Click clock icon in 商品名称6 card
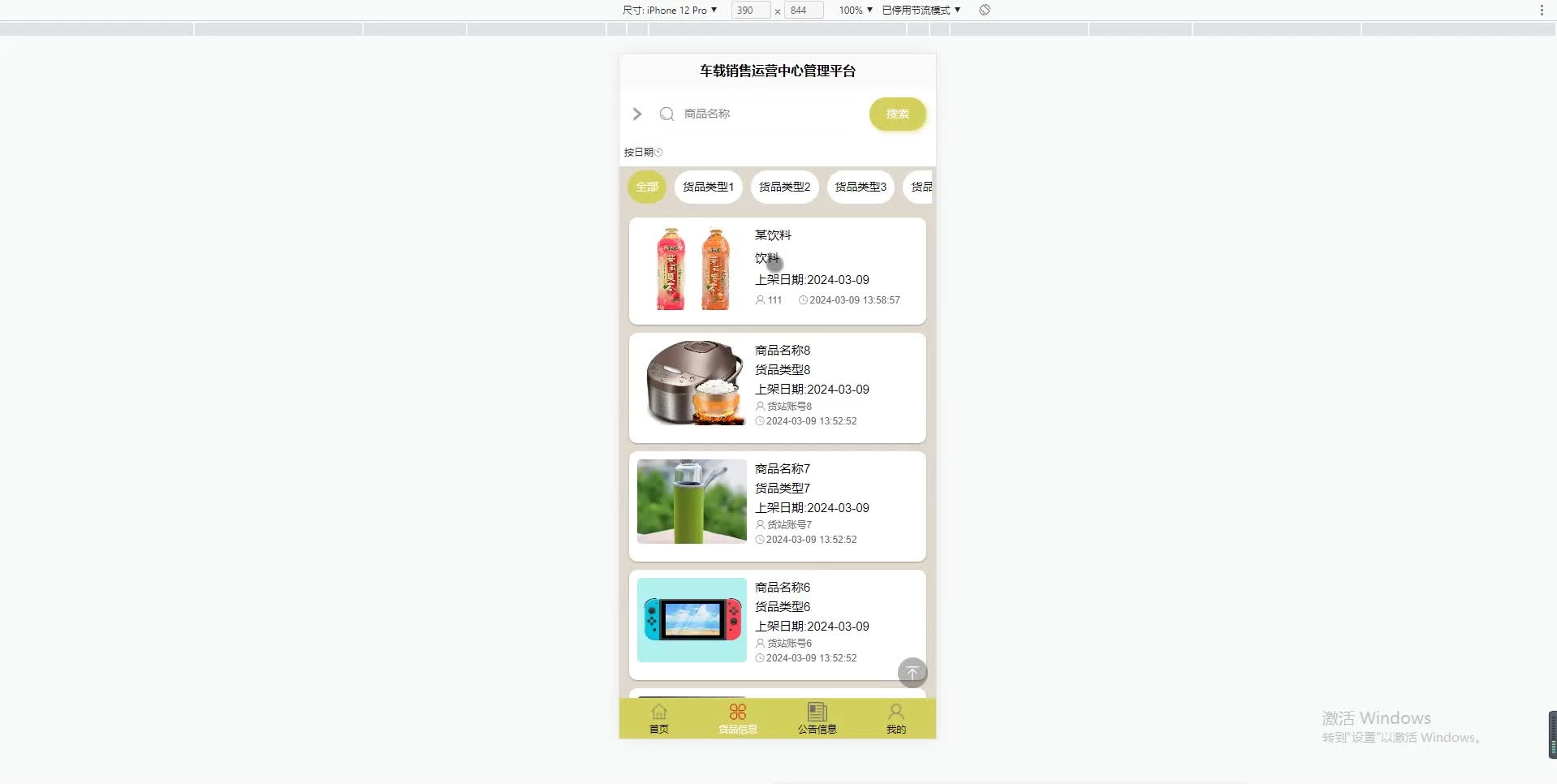 coord(760,658)
